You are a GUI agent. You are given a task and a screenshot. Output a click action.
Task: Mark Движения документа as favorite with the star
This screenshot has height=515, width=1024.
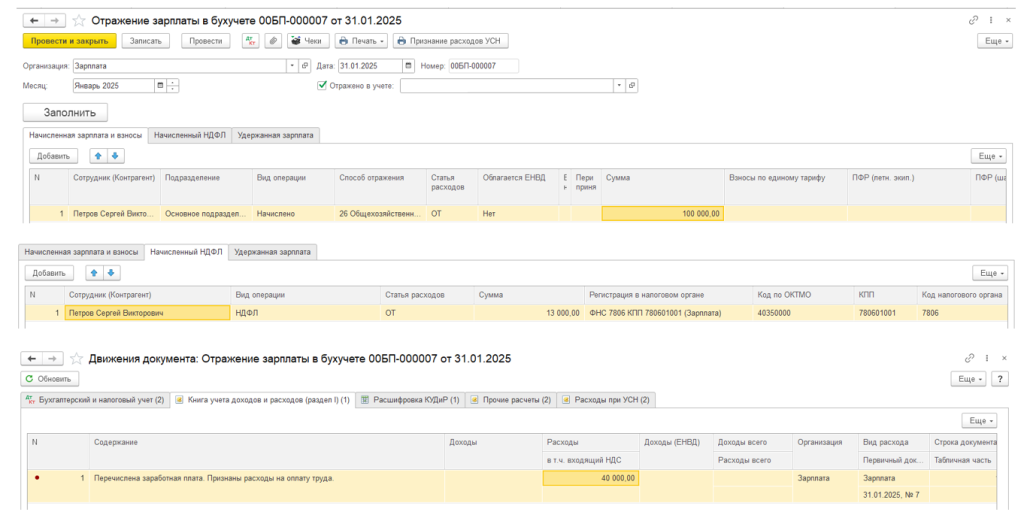pyautogui.click(x=76, y=358)
